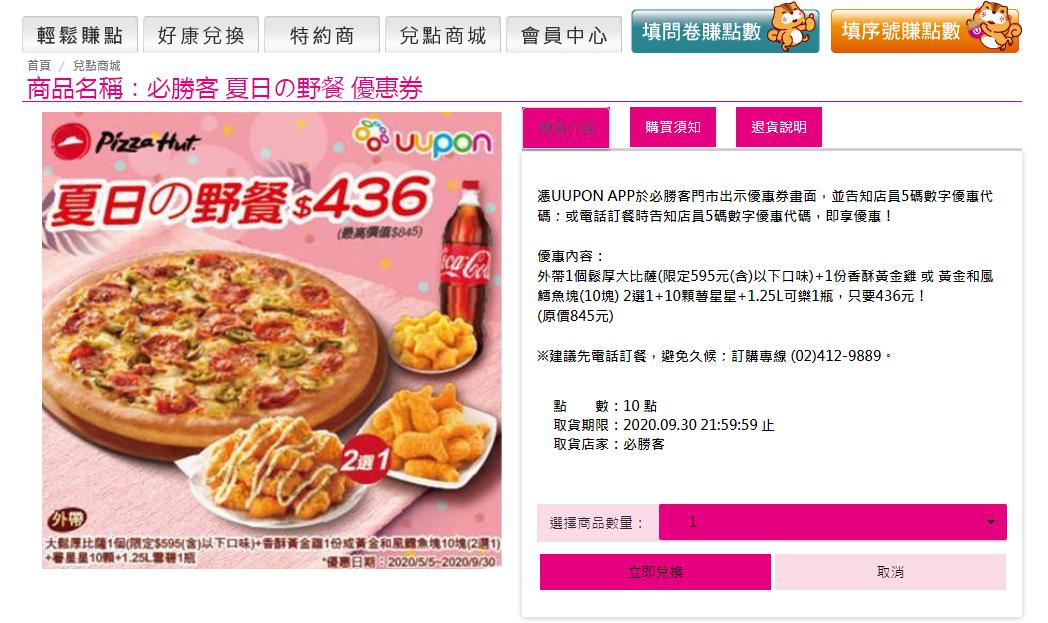1048x623 pixels.
Task: Click the tiger mascot on teal banner
Action: (791, 27)
